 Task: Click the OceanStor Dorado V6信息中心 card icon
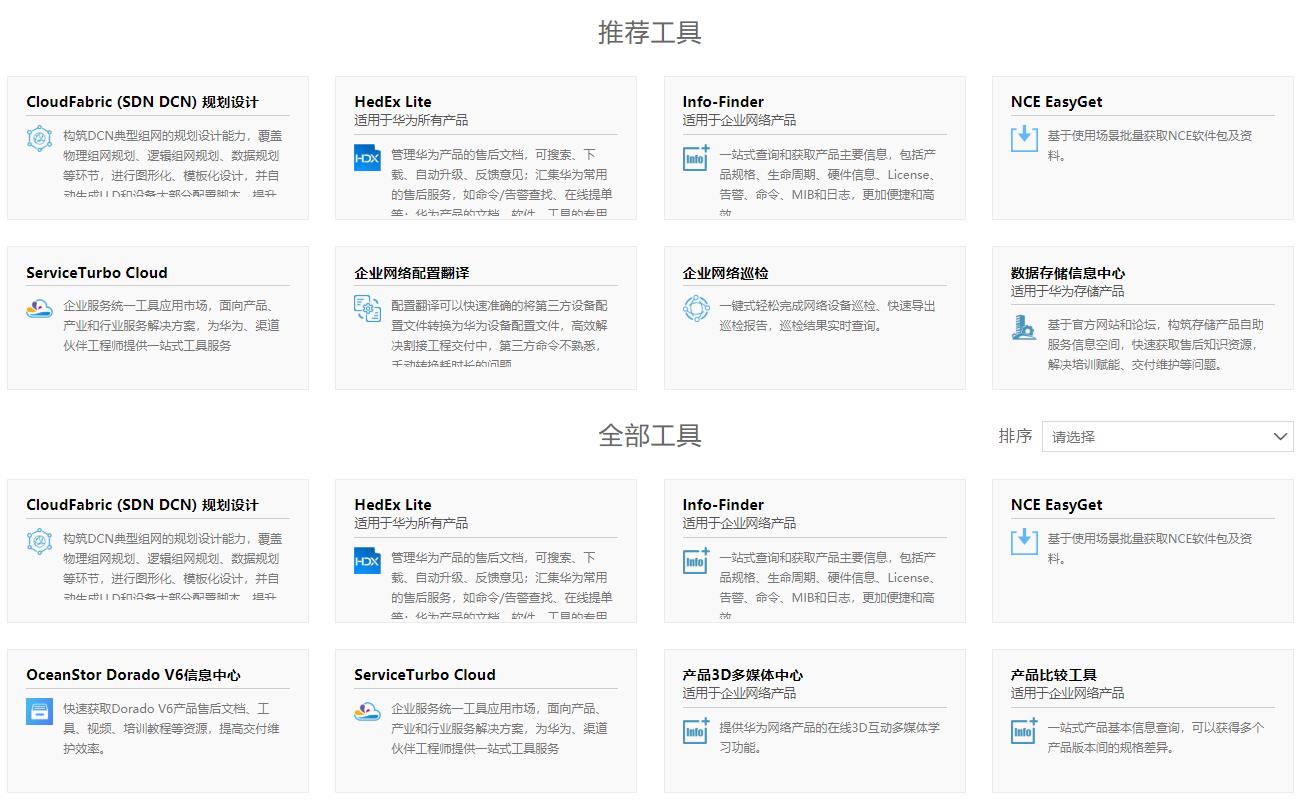pyautogui.click(x=40, y=711)
